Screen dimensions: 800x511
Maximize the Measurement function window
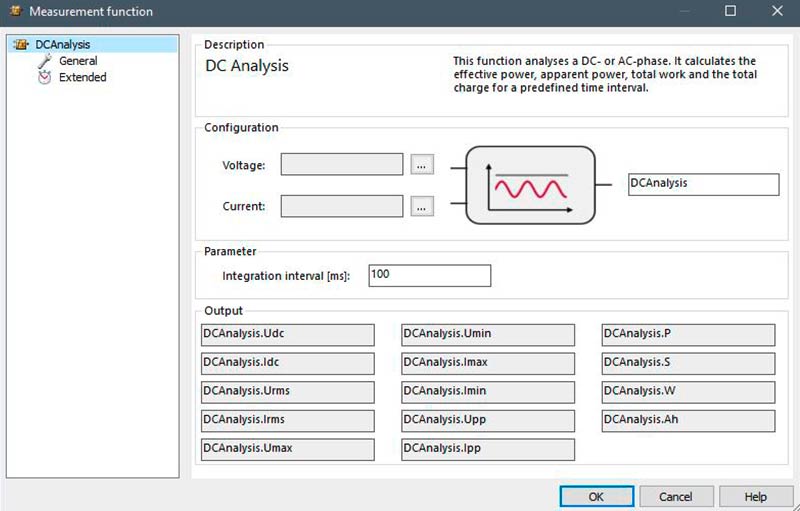[731, 11]
